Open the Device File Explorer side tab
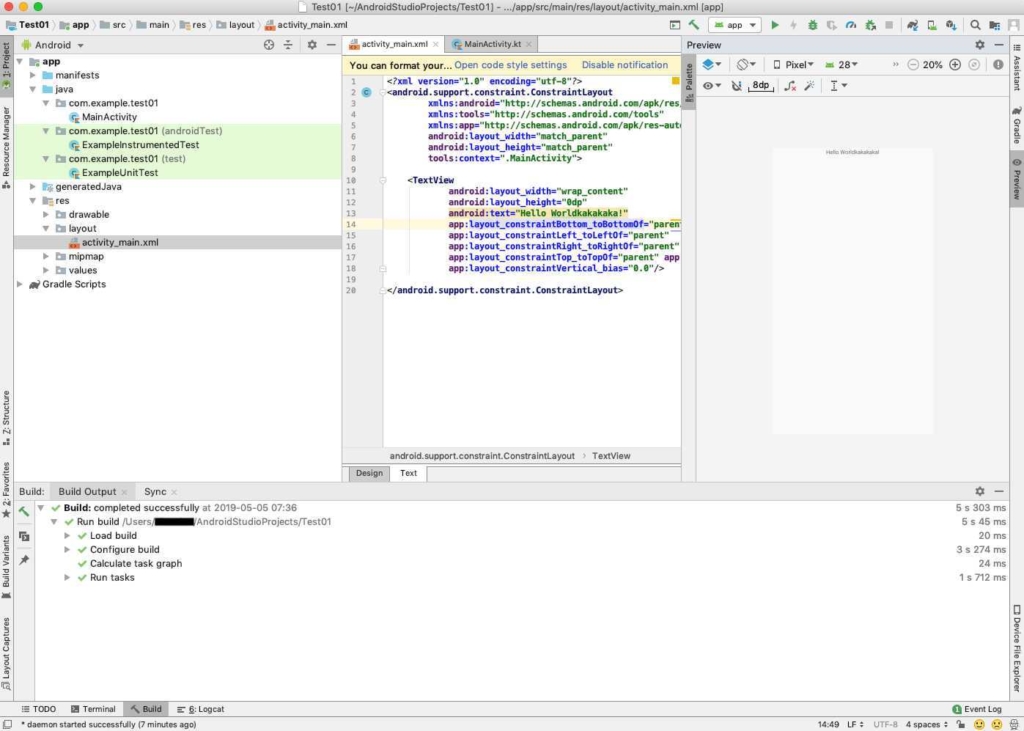Viewport: 1024px width, 731px height. pyautogui.click(x=1017, y=647)
